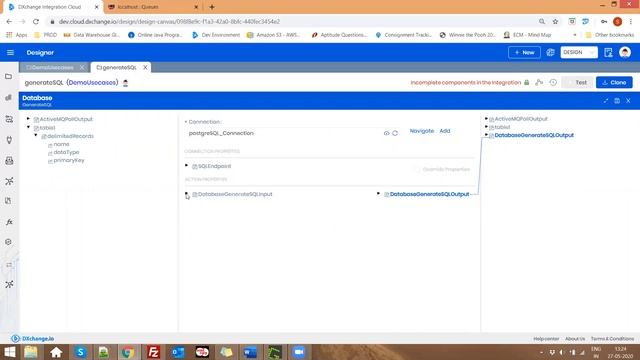The height and width of the screenshot is (360, 640).
Task: Open the folder icon in left sidebar
Action: pyautogui.click(x=9, y=76)
